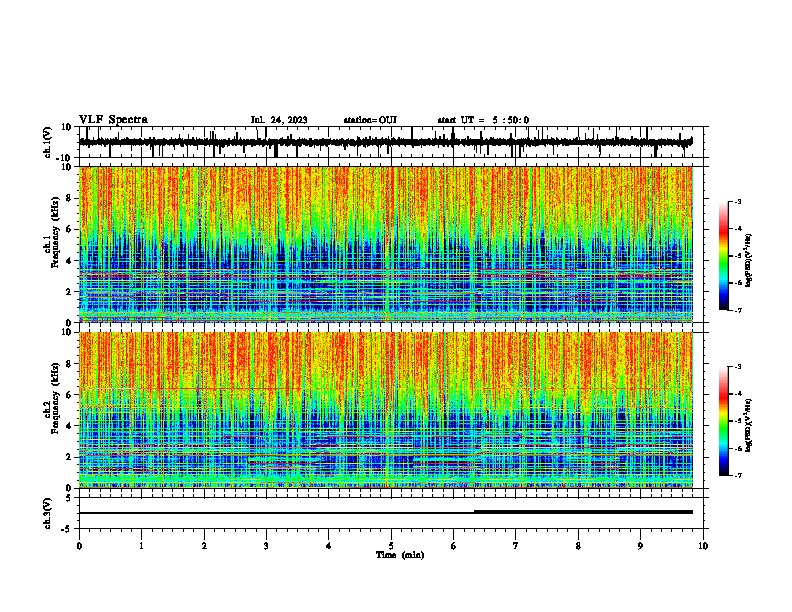Image resolution: width=792 pixels, height=612 pixels.
Task: Click time axis tick label '5'
Action: point(391,546)
